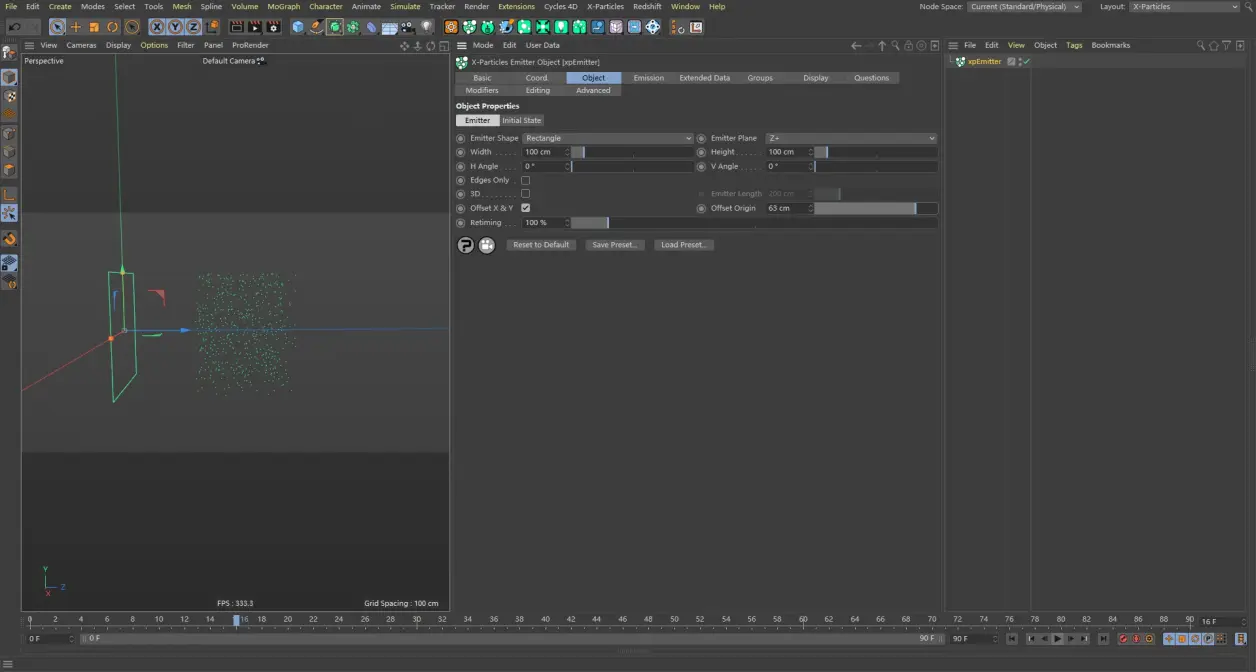Image resolution: width=1256 pixels, height=672 pixels.
Task: Select the xpEmitter object in the Object Manager
Action: pos(983,61)
